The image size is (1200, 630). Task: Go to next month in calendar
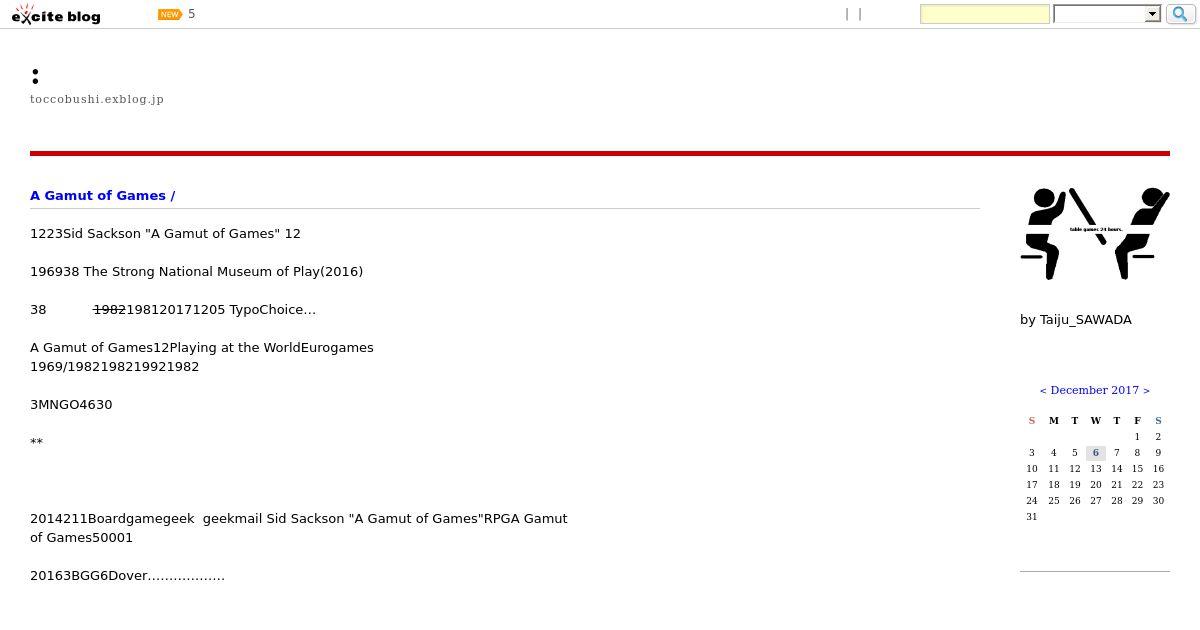(x=1146, y=390)
